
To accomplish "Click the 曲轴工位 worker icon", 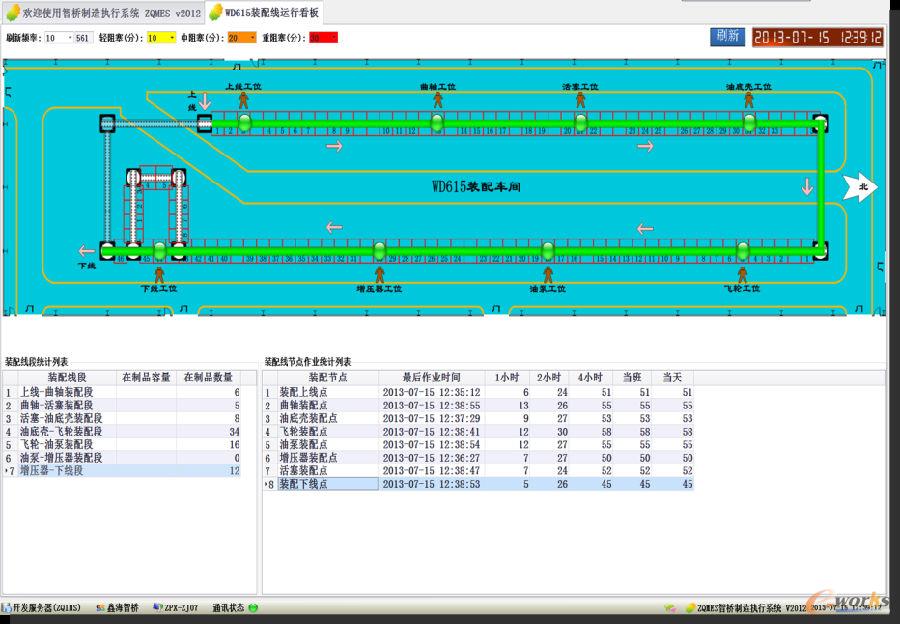I will point(437,101).
